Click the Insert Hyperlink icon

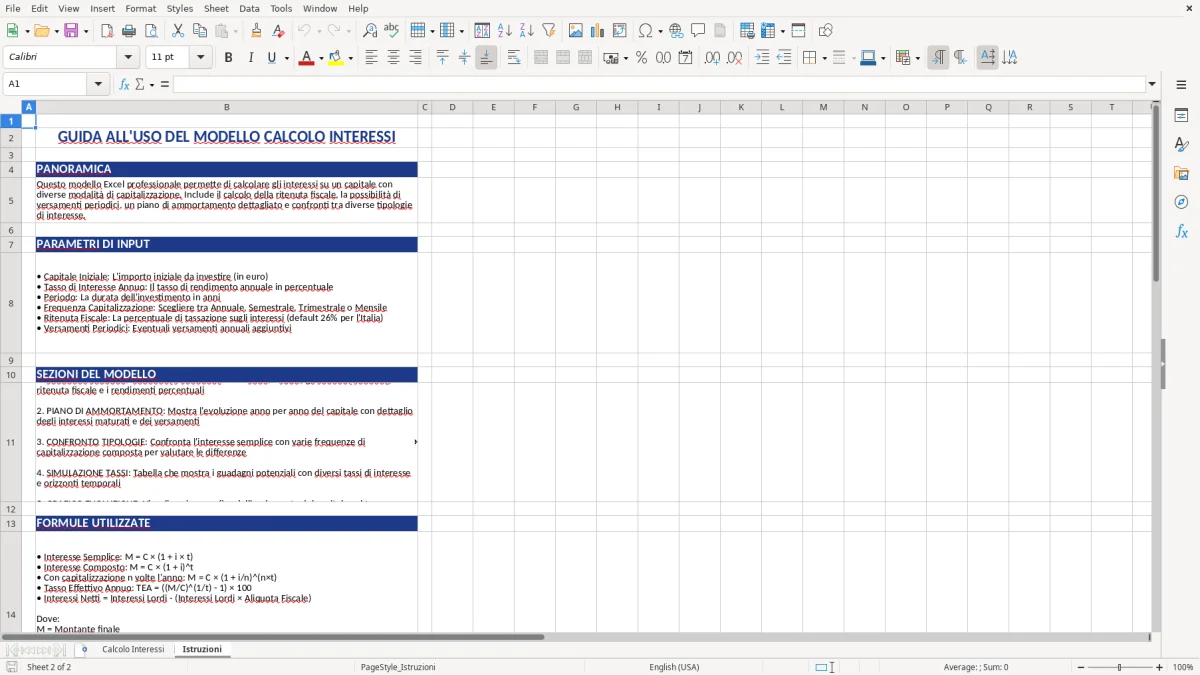pos(676,31)
